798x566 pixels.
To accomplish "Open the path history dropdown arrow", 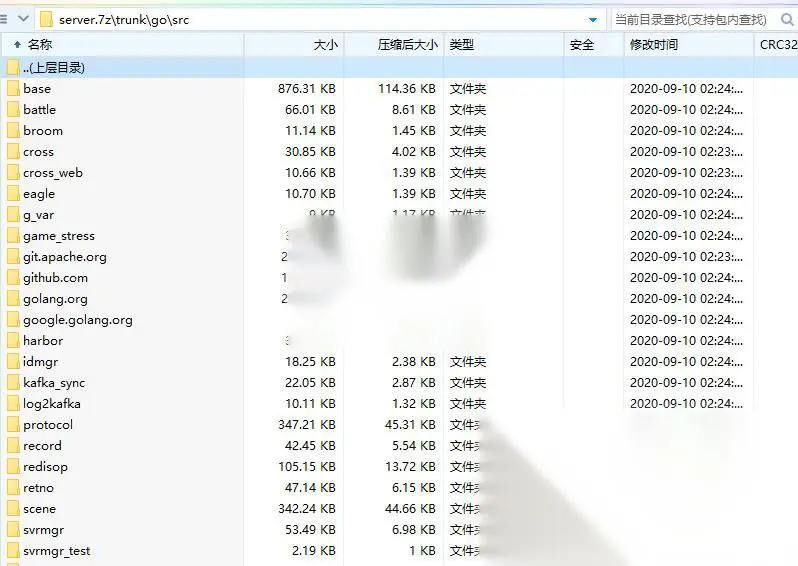I will [593, 20].
